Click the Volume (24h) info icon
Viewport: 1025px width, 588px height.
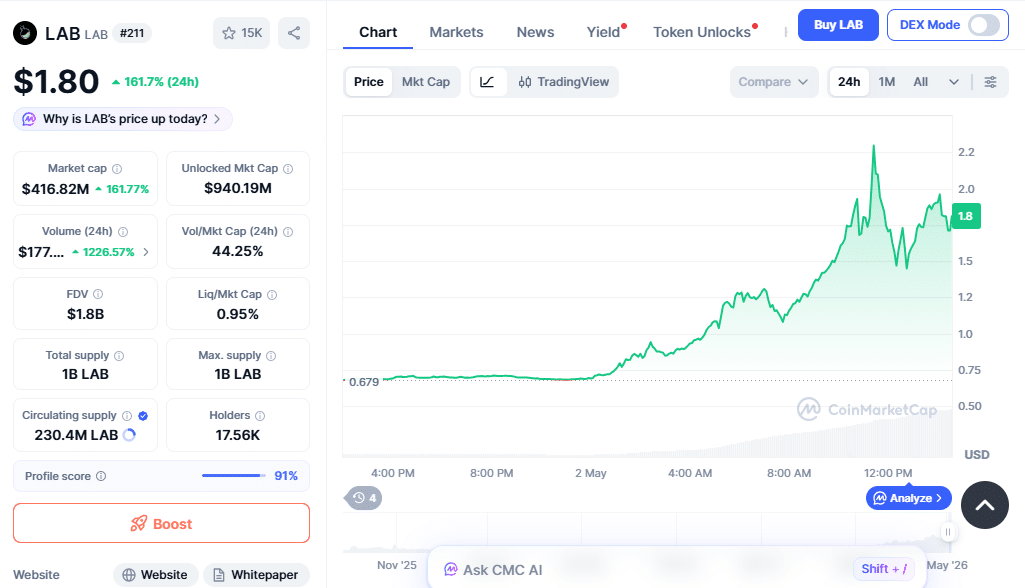(123, 232)
